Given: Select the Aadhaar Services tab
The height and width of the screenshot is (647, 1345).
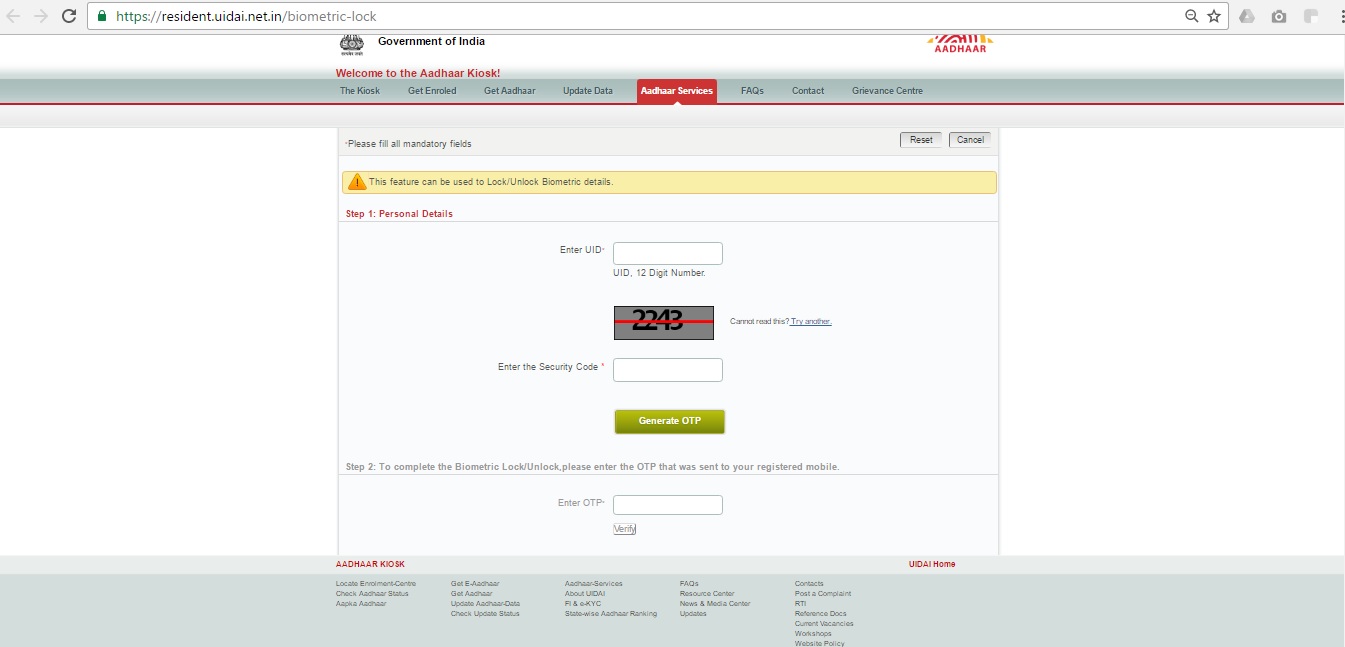Looking at the screenshot, I should point(677,91).
